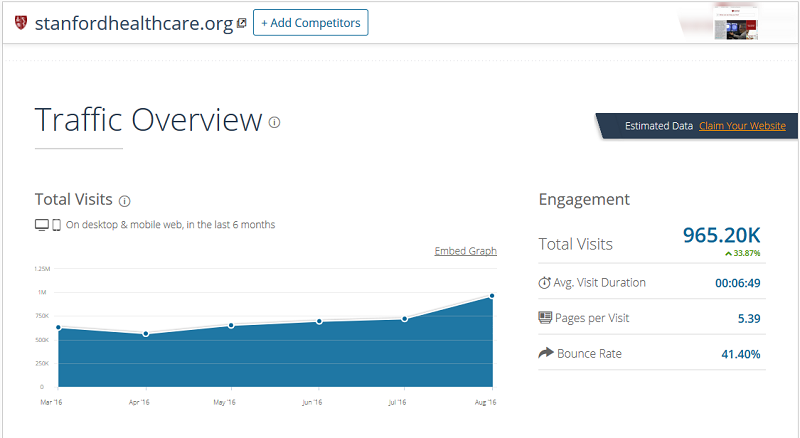Click the mobile phone icon
The width and height of the screenshot is (800, 438).
[x=57, y=225]
